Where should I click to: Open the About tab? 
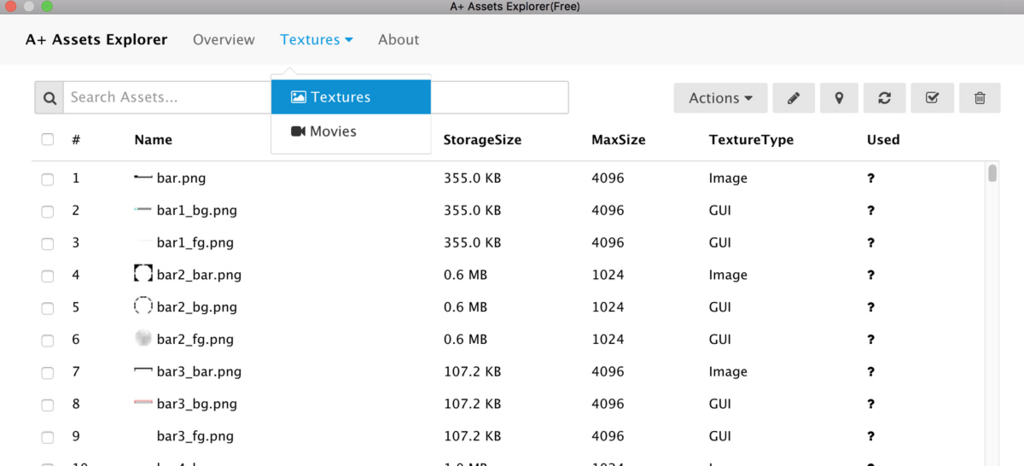[x=398, y=40]
